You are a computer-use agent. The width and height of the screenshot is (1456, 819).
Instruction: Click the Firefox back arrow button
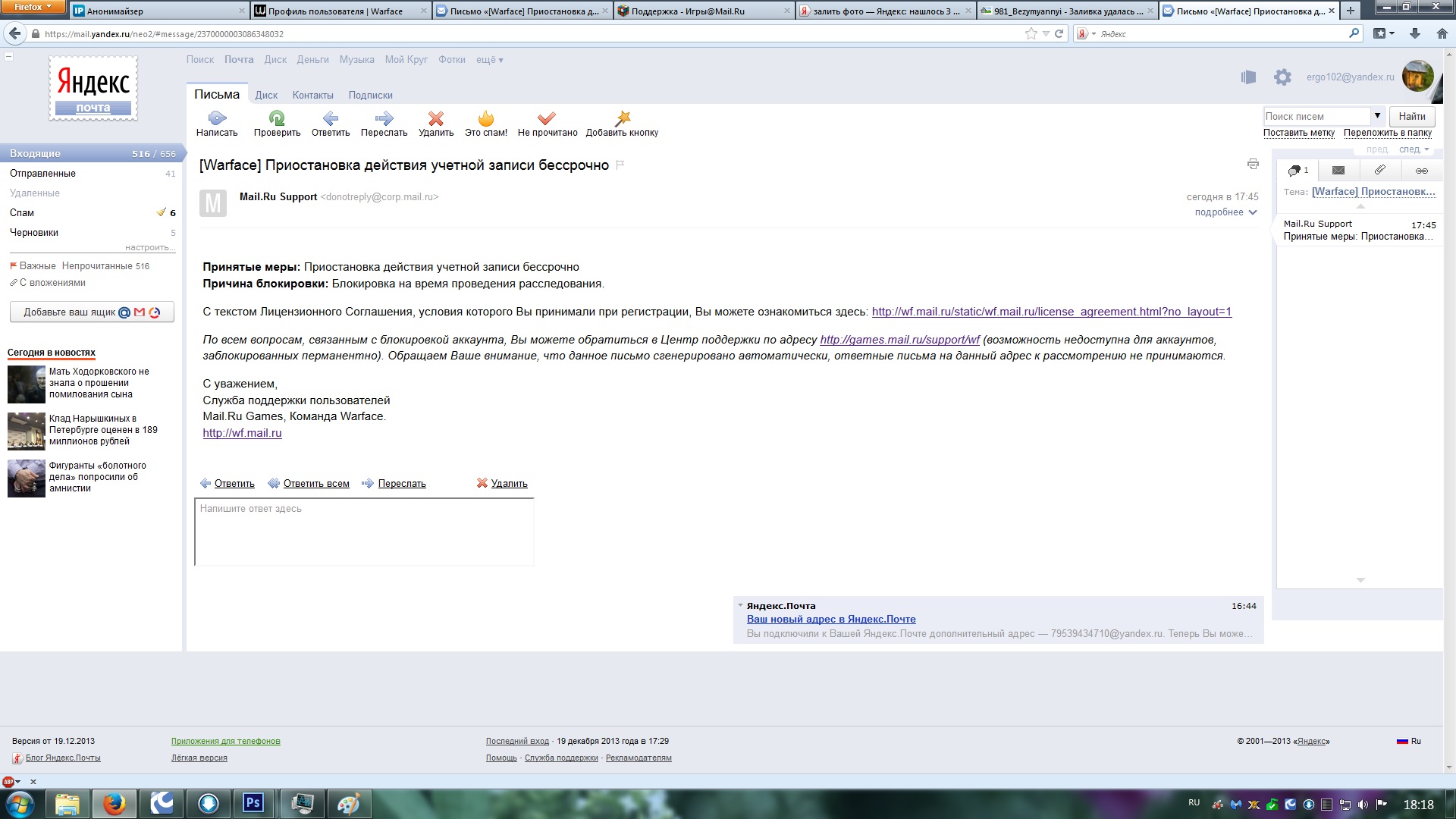tap(14, 33)
